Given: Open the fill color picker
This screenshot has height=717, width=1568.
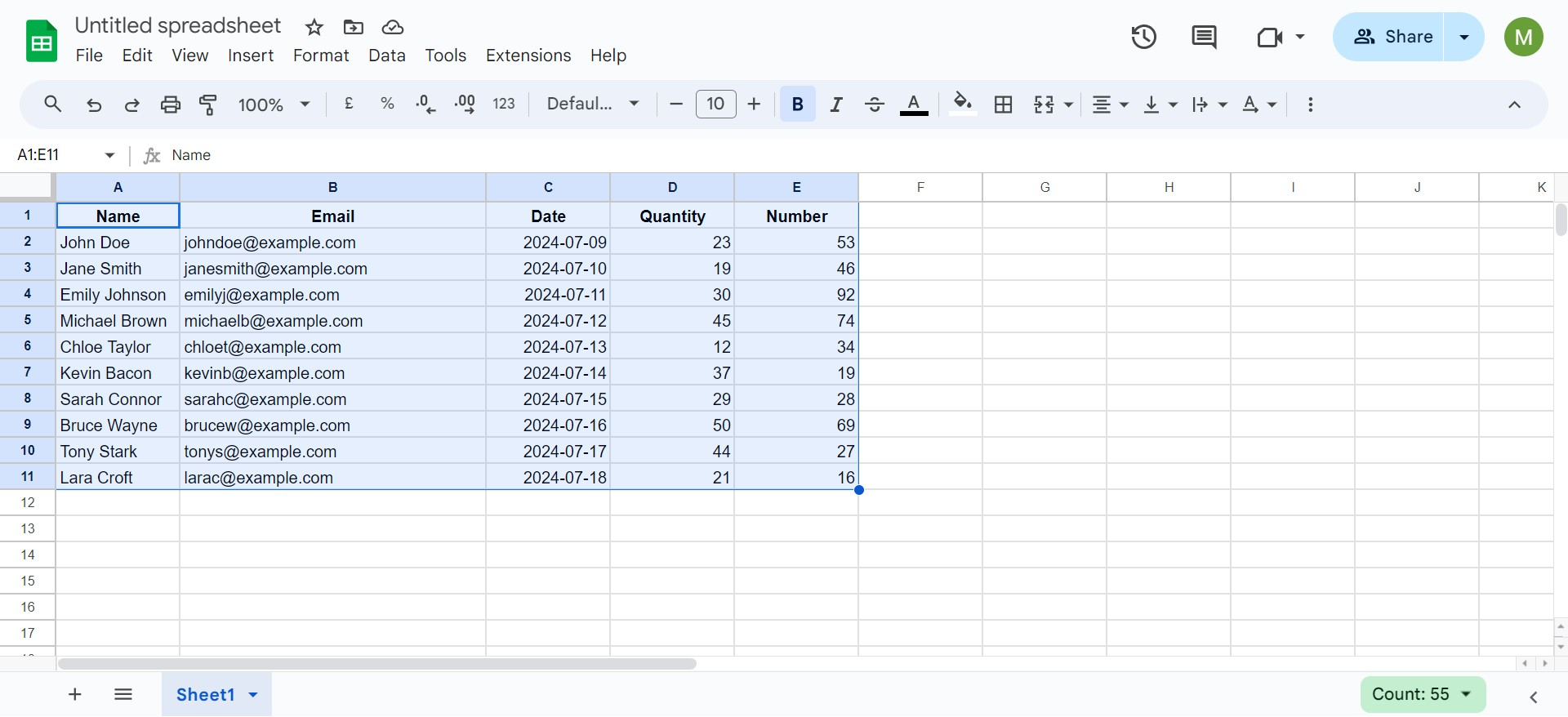Looking at the screenshot, I should [963, 105].
